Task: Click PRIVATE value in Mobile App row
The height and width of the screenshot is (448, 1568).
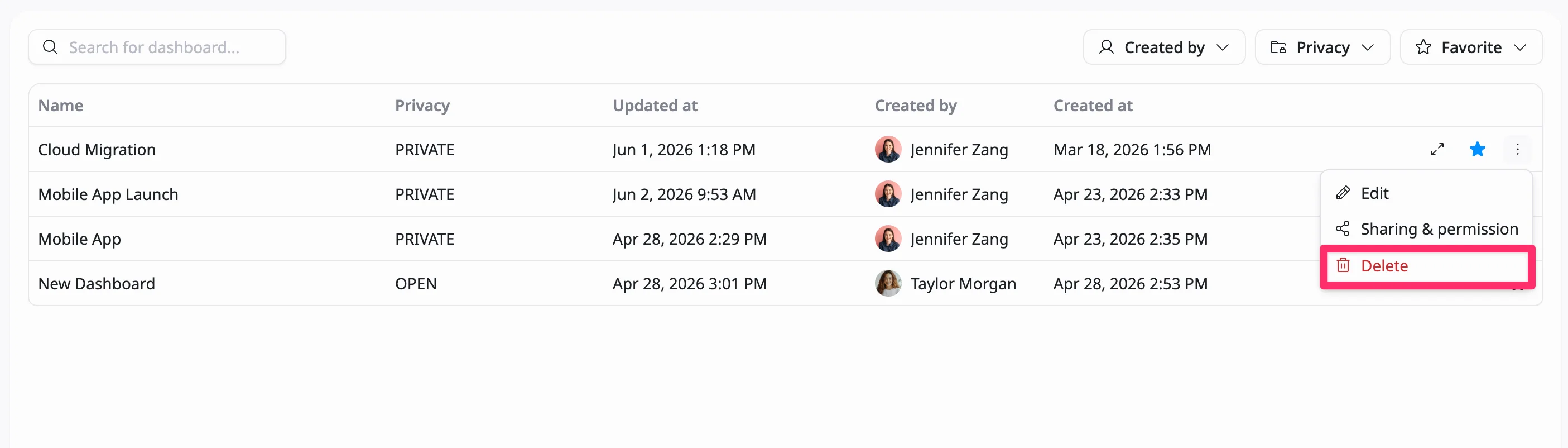Action: tap(424, 239)
